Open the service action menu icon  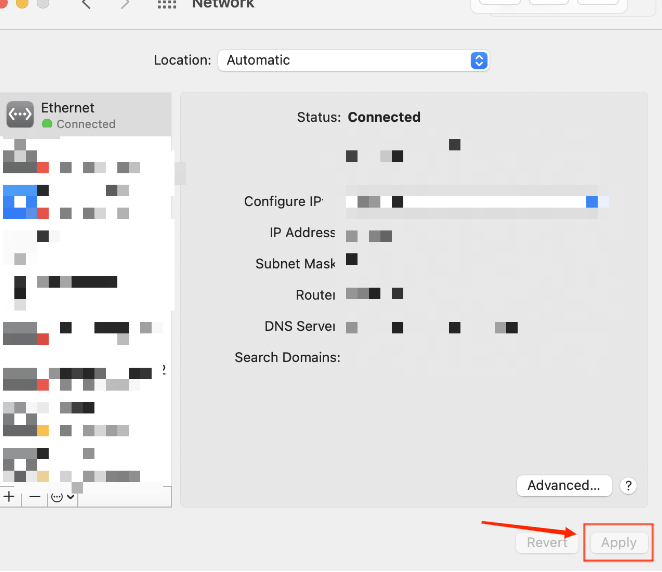coord(62,496)
